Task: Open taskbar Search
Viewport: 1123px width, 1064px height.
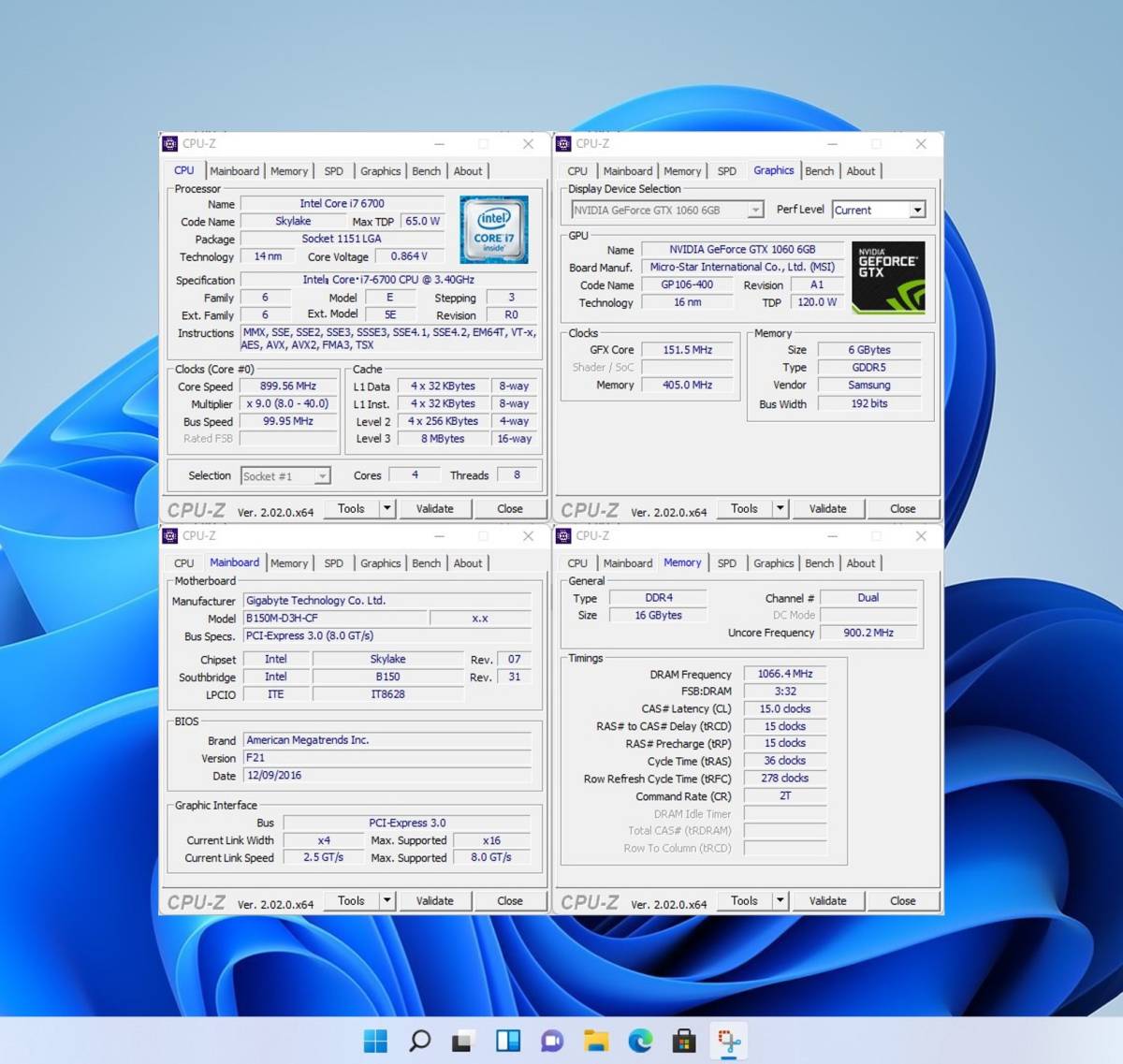Action: pyautogui.click(x=420, y=1041)
